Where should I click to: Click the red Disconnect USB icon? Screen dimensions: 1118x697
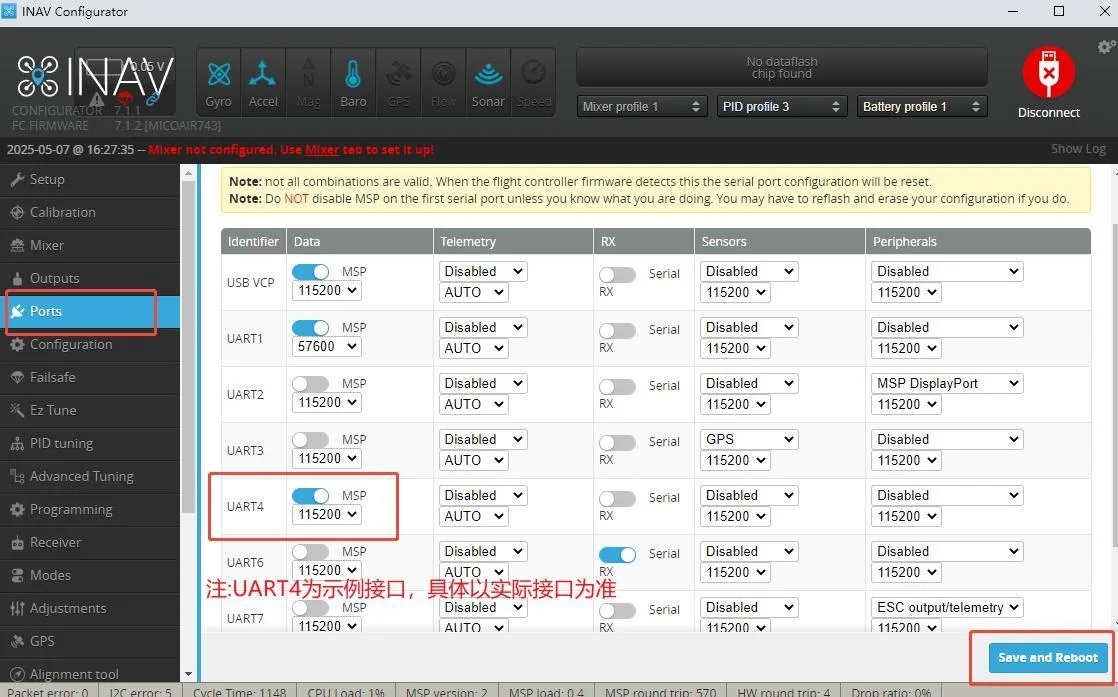(x=1048, y=73)
